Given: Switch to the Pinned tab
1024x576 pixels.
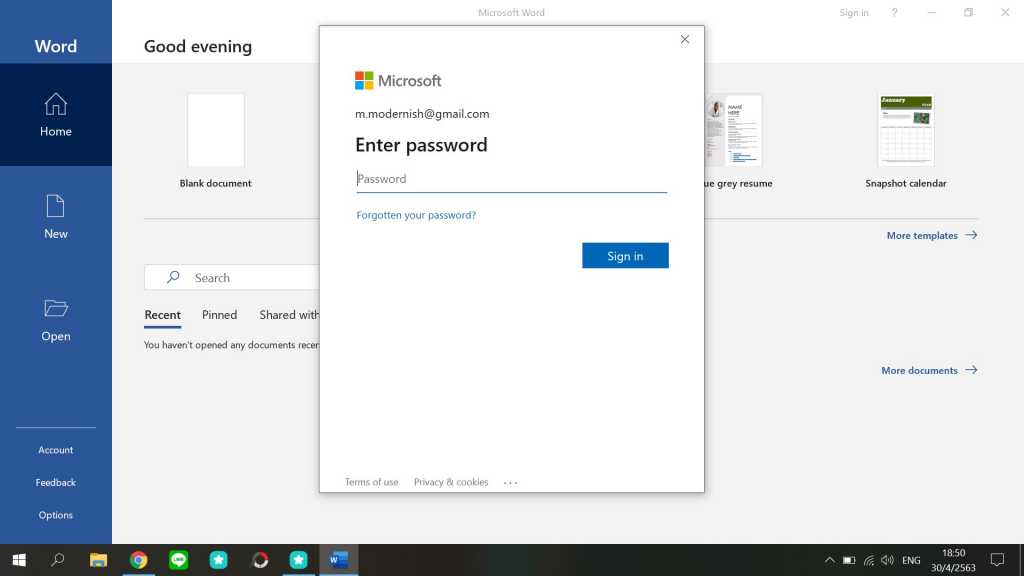Looking at the screenshot, I should (219, 315).
